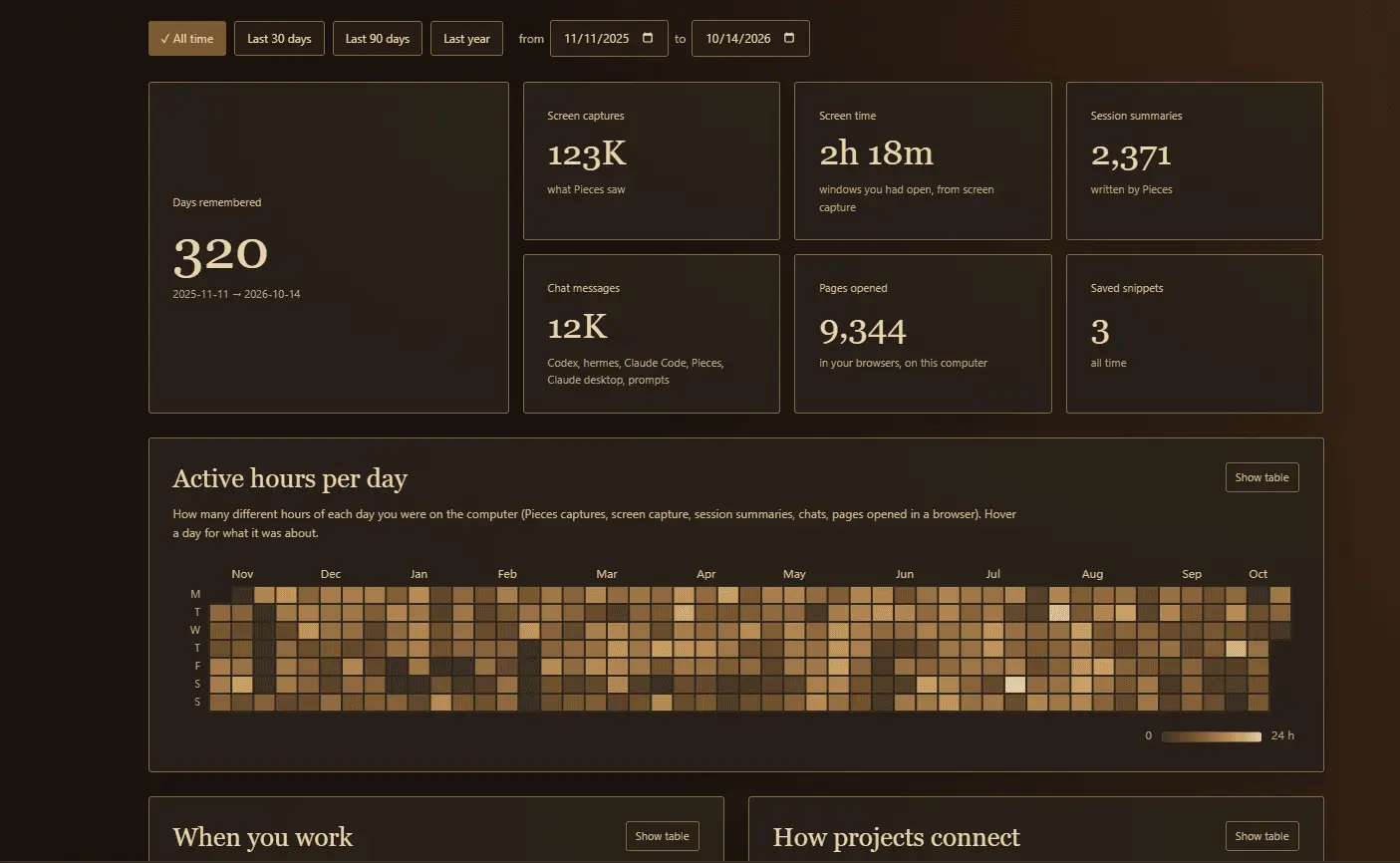
Task: Click the "Oct" month label on the heatmap
Action: tap(1259, 574)
